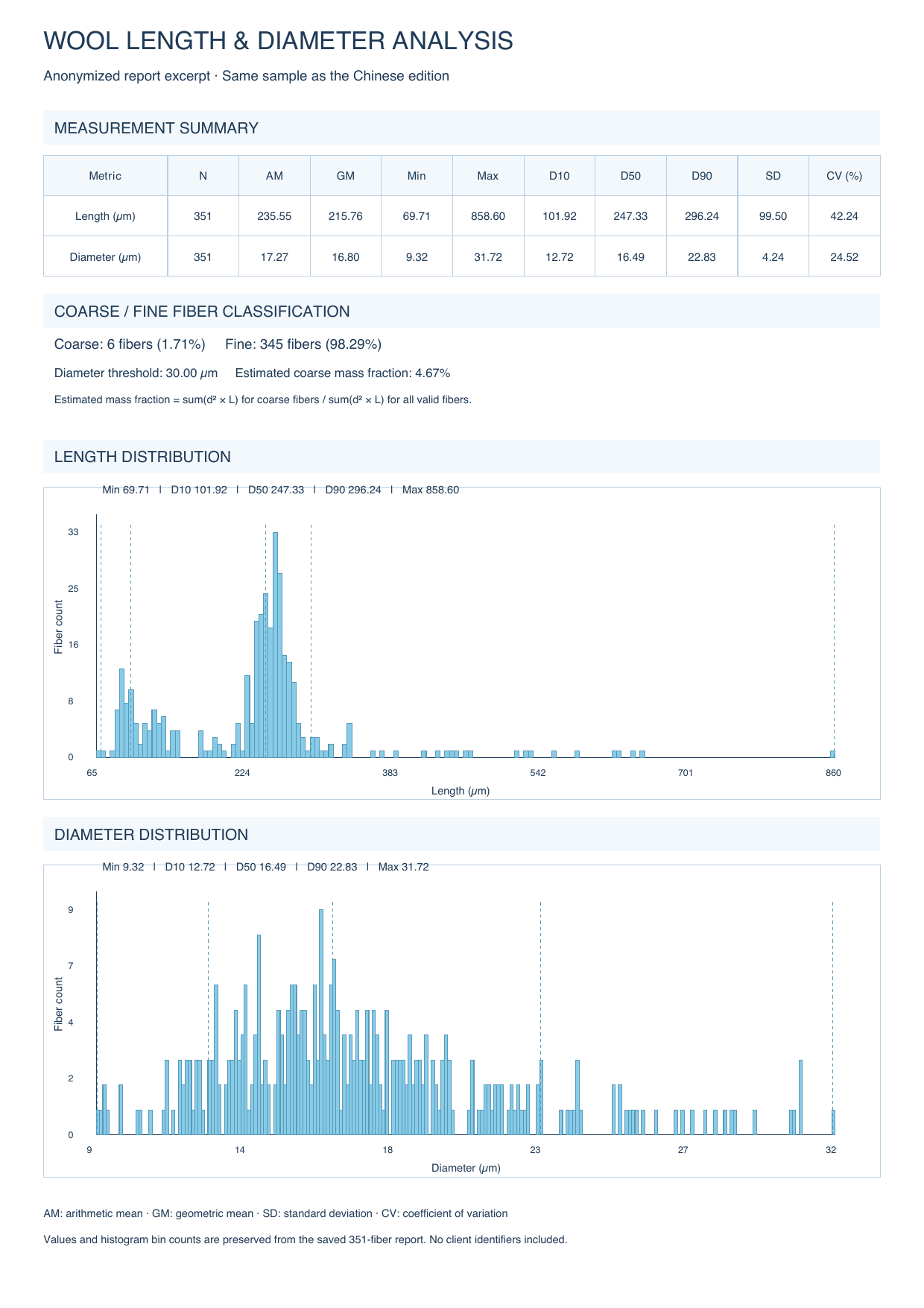Click the "DIAMETER DISTRIBUTION" section heading

click(151, 835)
